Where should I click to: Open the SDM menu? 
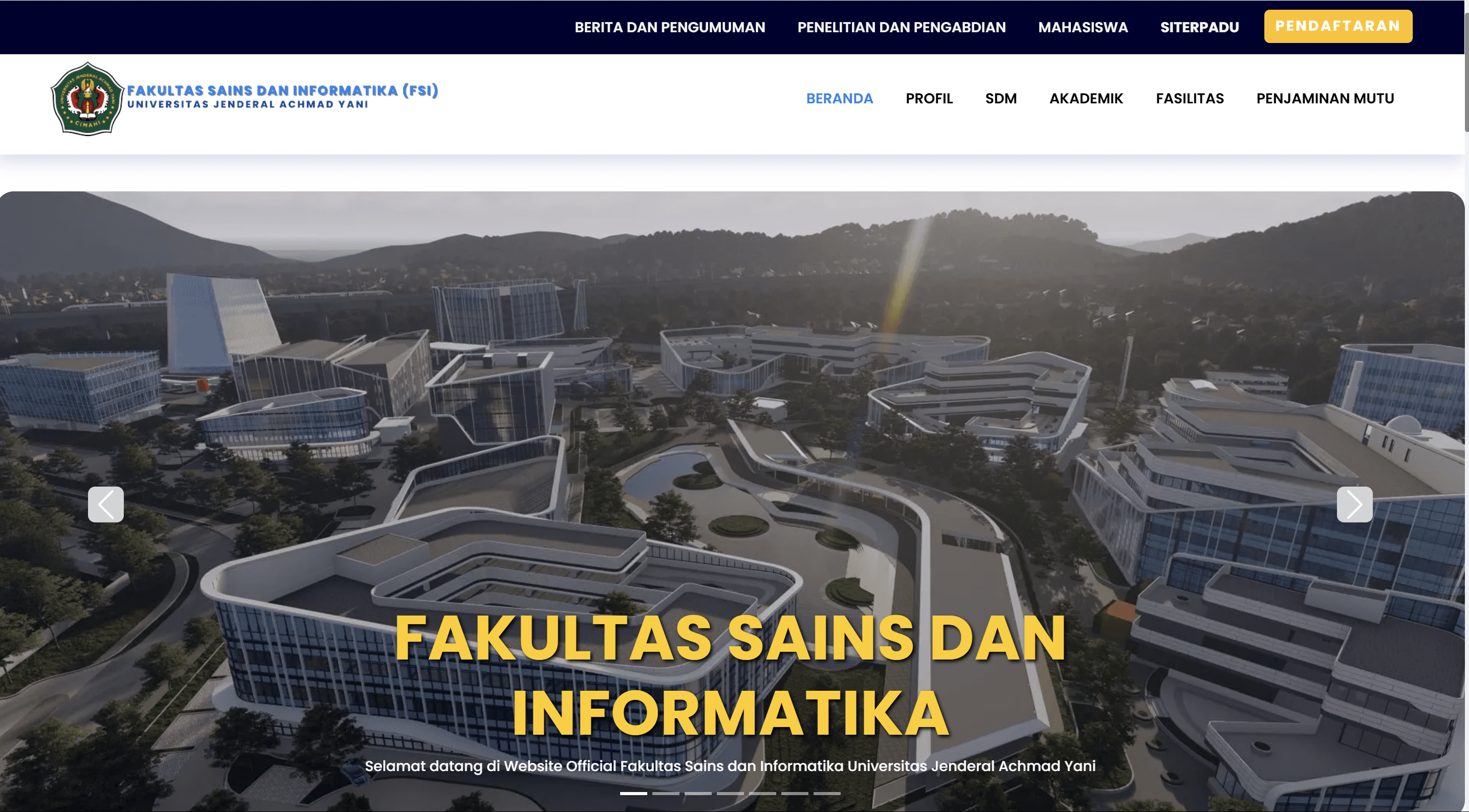point(1001,99)
